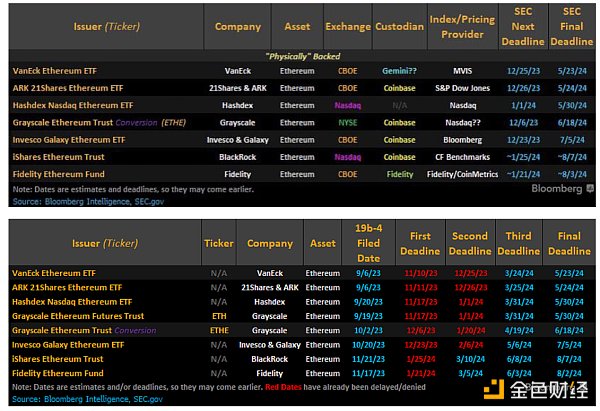
Task: Select the Third Deadline column header
Action: coord(519,243)
